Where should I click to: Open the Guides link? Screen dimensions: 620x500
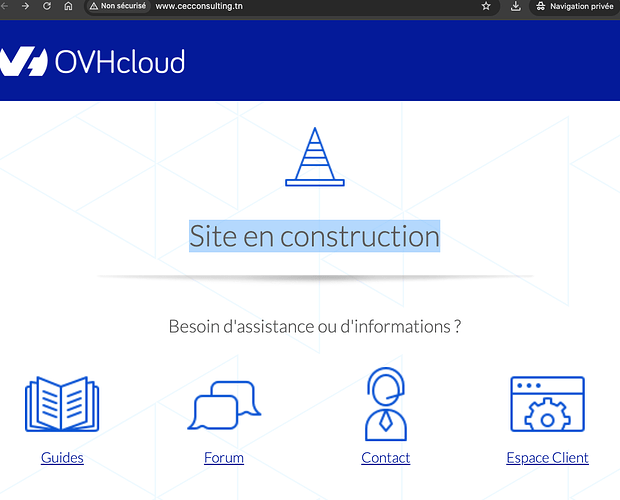click(62, 458)
